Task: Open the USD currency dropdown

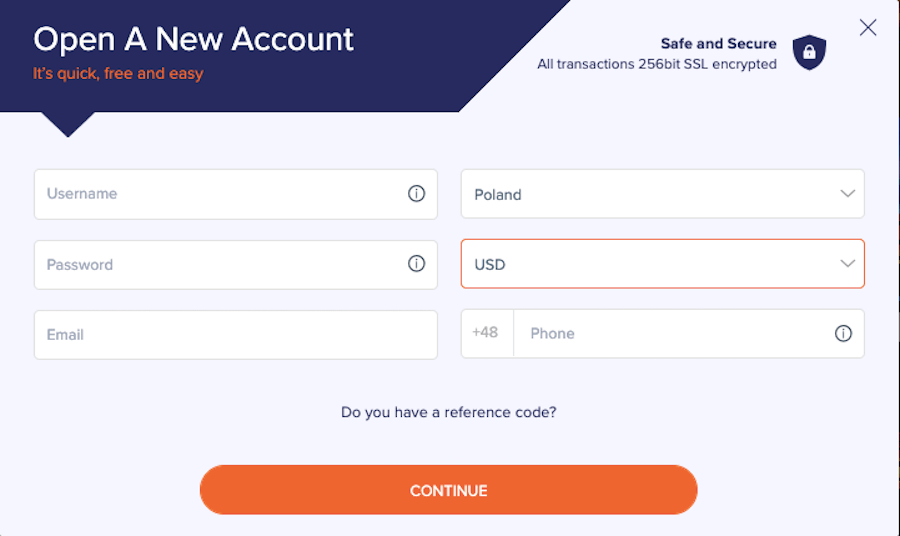Action: coord(662,264)
